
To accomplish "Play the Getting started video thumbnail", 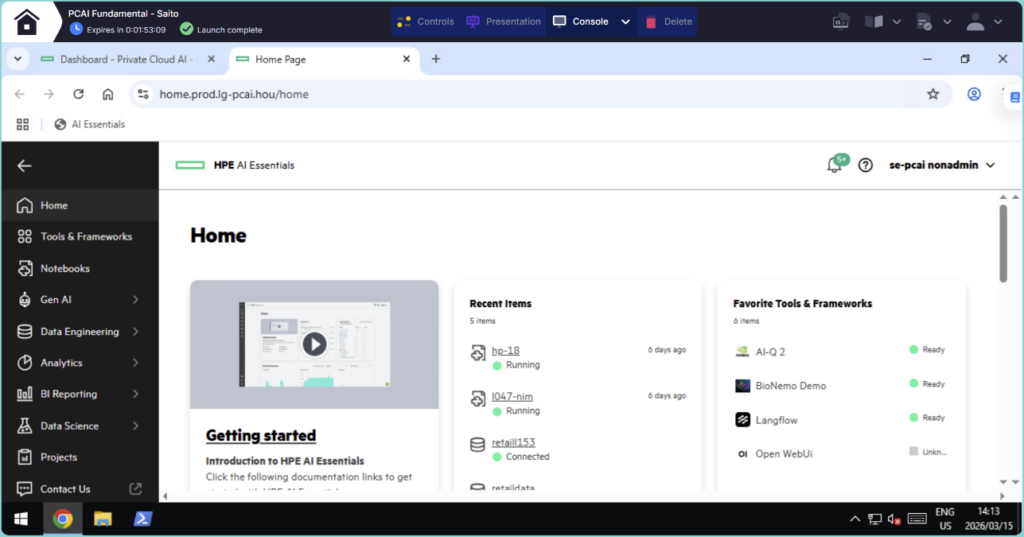I will click(314, 344).
